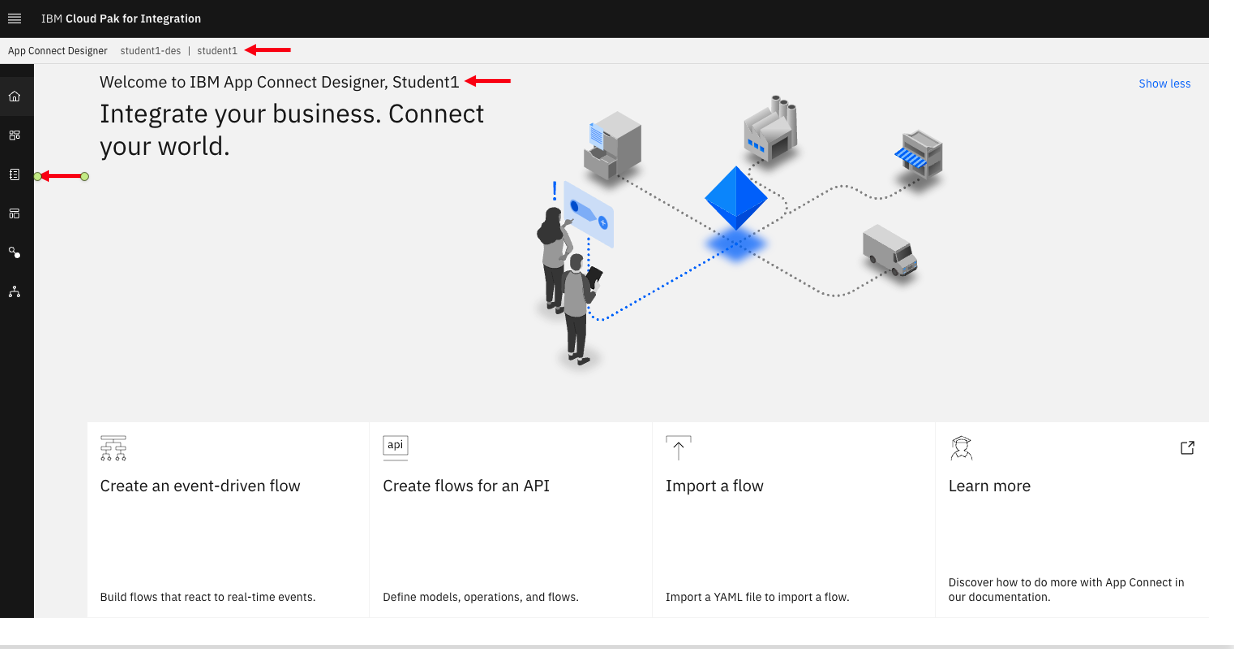Image resolution: width=1234 pixels, height=649 pixels.
Task: Click the upload arrow icon on the Import tile
Action: 678,448
